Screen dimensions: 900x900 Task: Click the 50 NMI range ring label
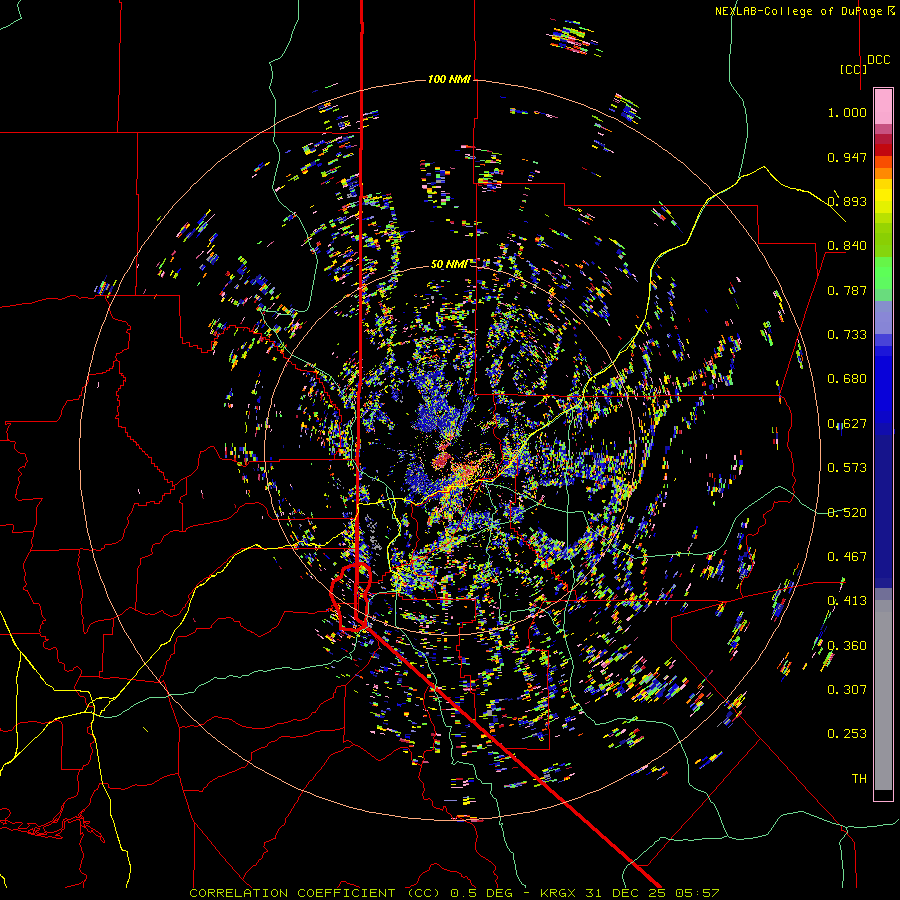click(449, 264)
